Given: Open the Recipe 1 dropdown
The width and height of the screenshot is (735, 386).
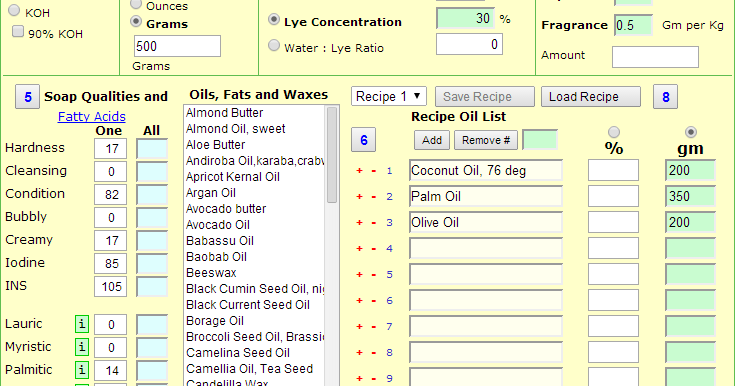Looking at the screenshot, I should pyautogui.click(x=389, y=97).
